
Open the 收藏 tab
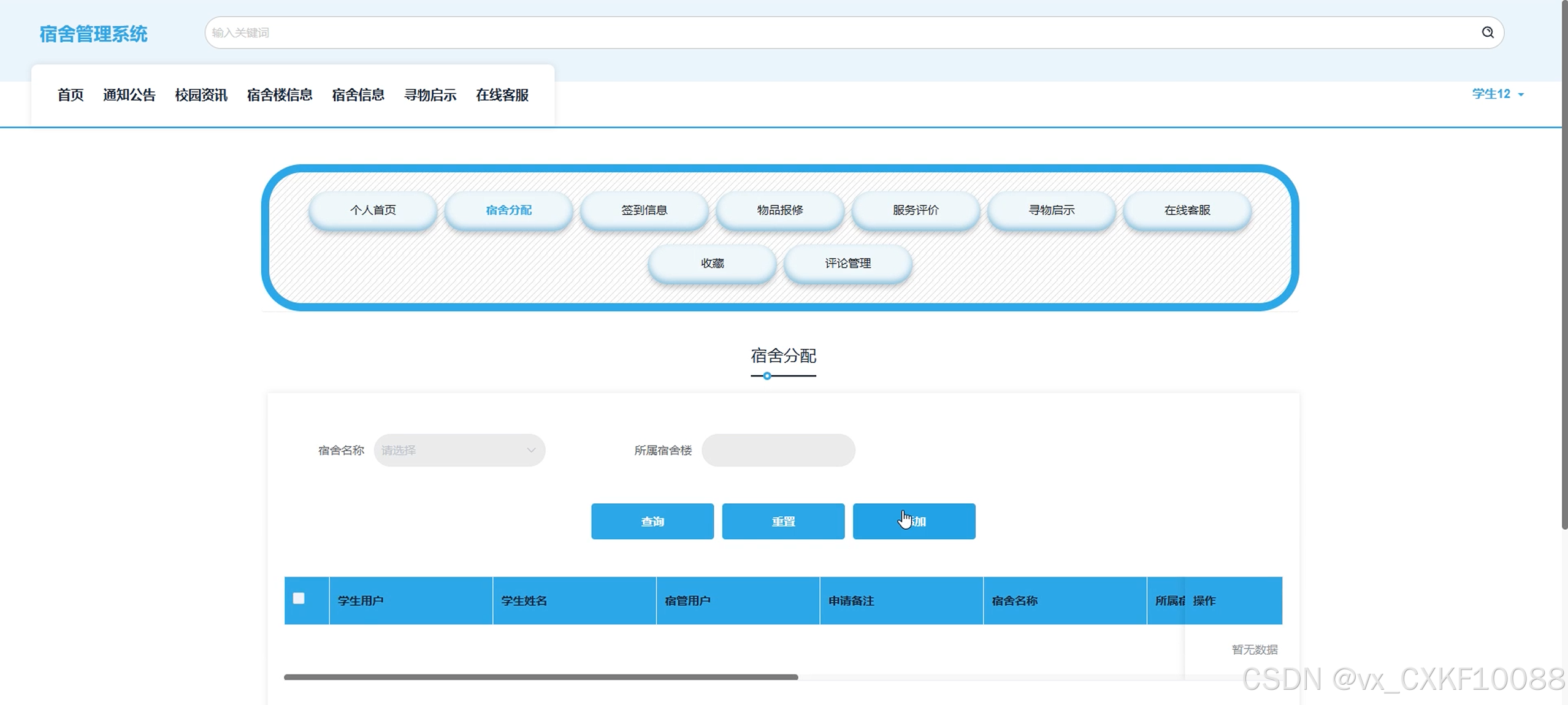[712, 264]
